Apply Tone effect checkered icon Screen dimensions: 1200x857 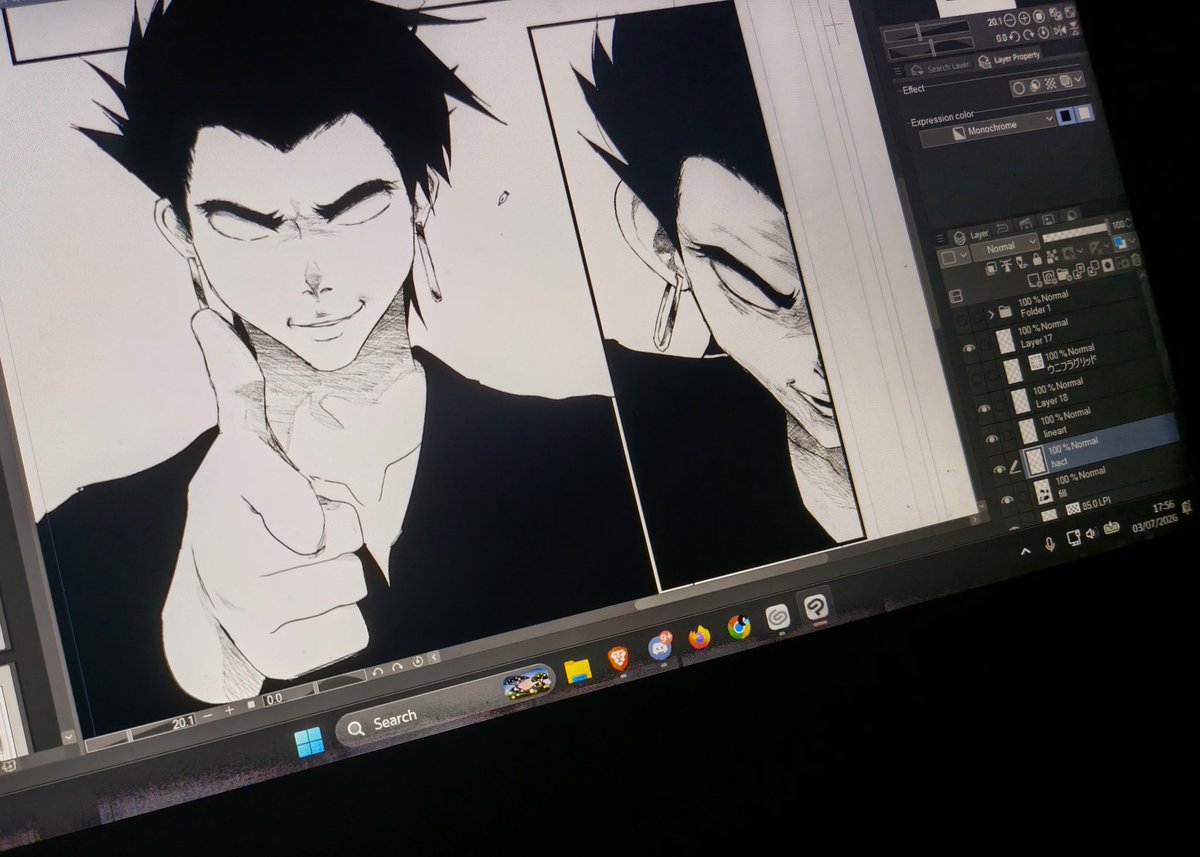[1050, 83]
